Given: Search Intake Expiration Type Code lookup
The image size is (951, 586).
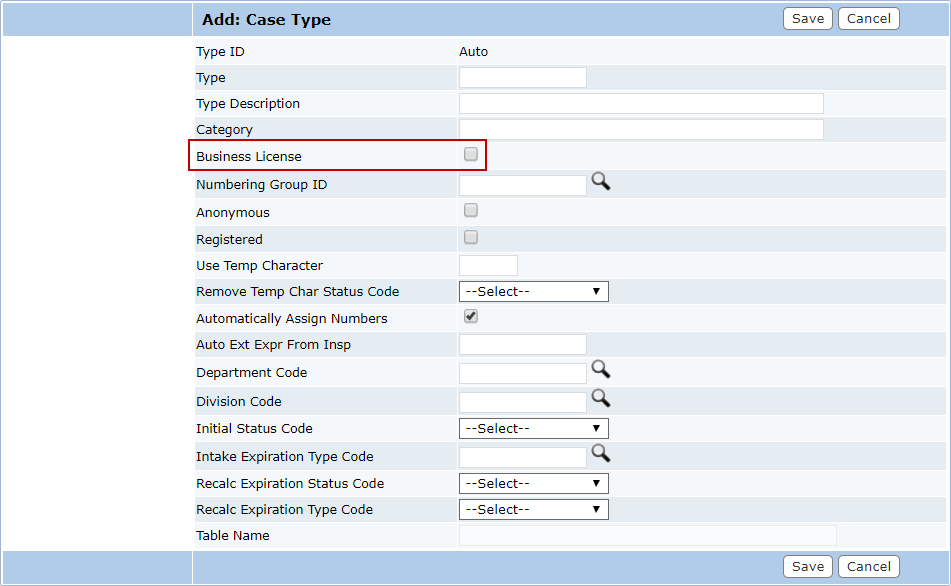Looking at the screenshot, I should [600, 453].
